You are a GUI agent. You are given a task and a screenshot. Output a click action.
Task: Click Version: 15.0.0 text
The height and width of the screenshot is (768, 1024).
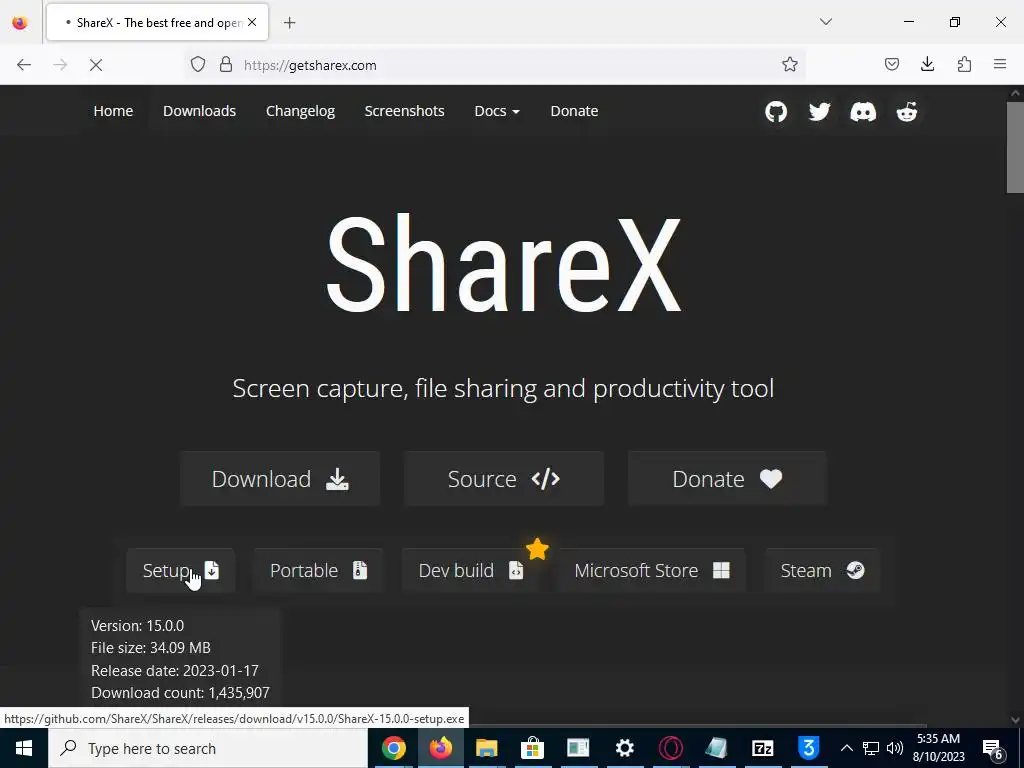[x=137, y=626]
